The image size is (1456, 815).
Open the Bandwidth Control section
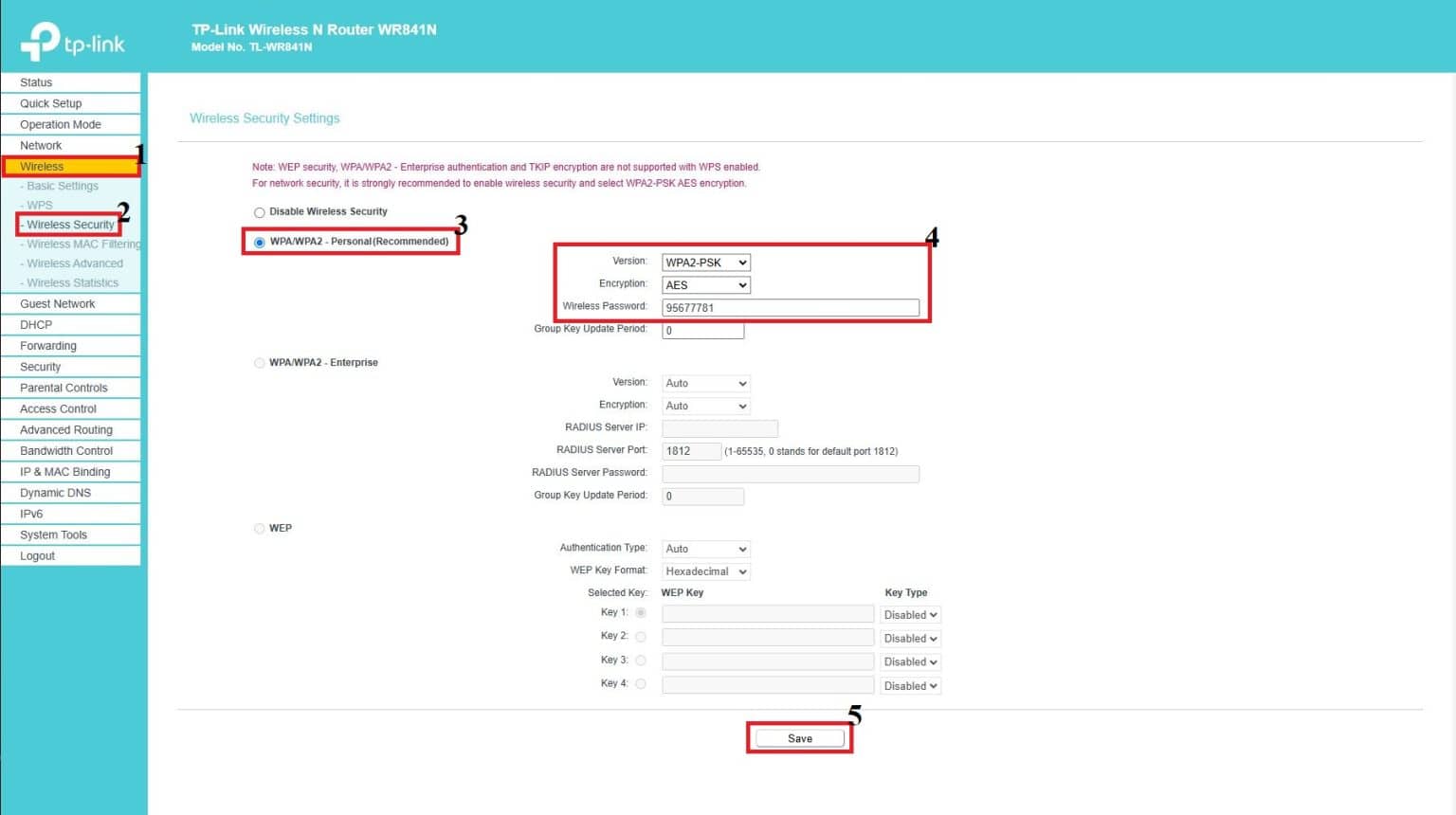point(66,450)
